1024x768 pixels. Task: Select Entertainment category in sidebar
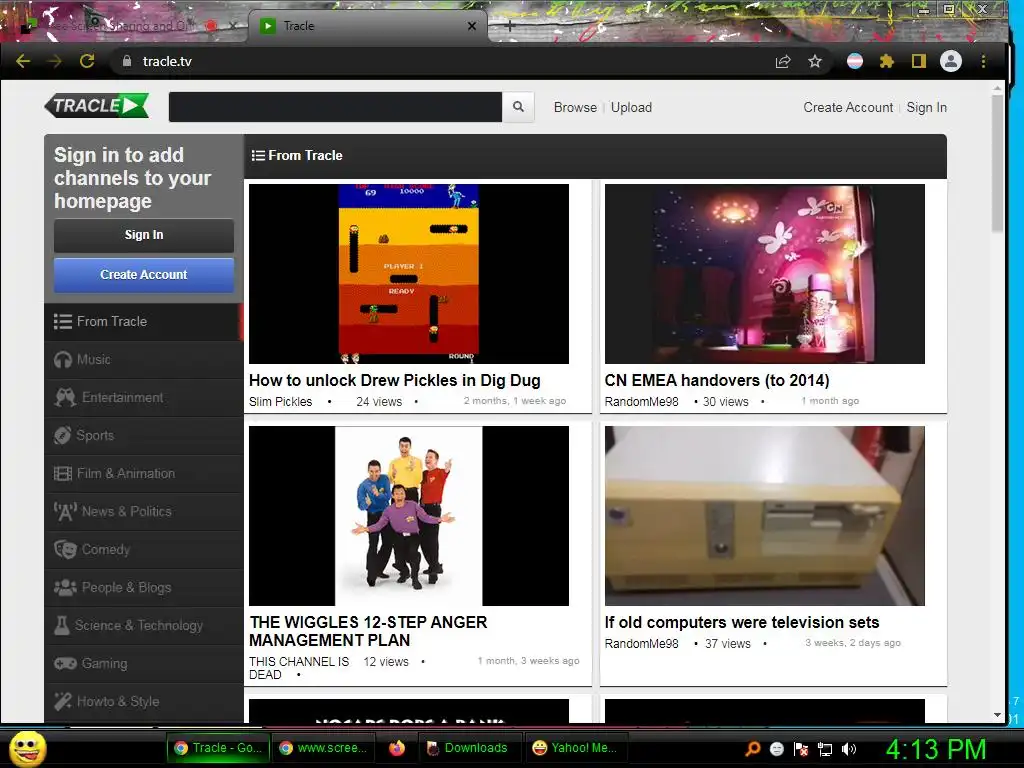(144, 398)
